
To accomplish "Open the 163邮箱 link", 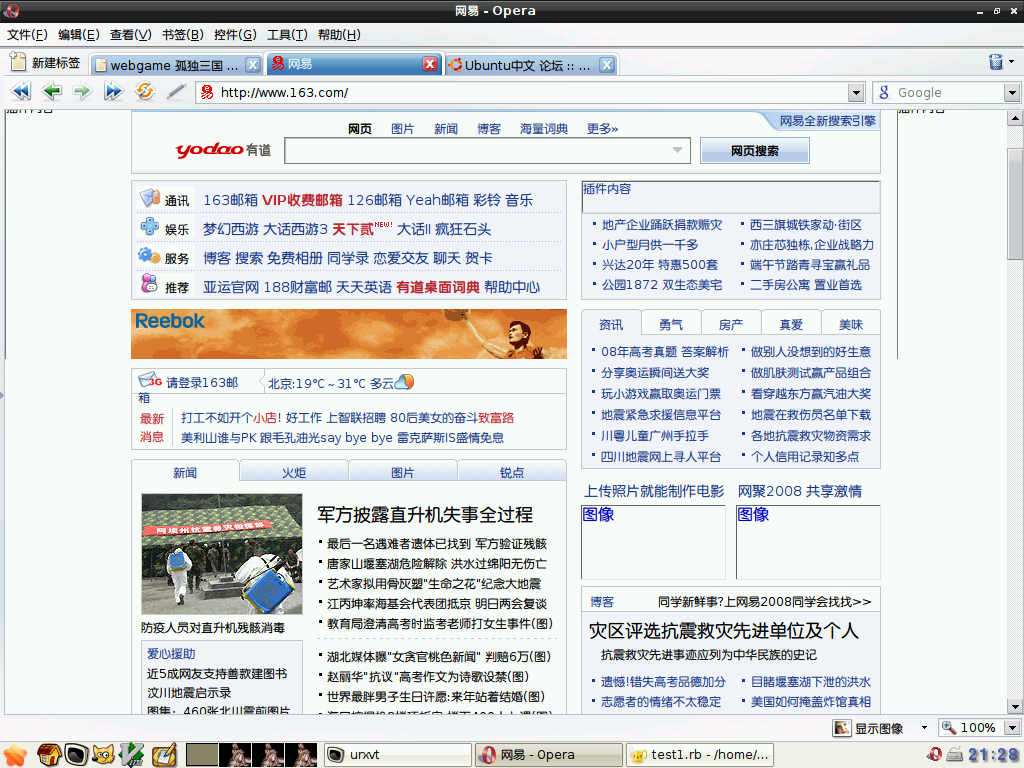I will pos(231,200).
